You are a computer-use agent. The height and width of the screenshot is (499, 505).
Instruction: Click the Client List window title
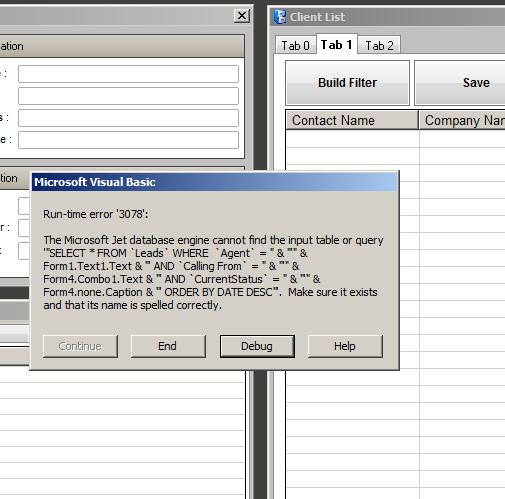[317, 17]
